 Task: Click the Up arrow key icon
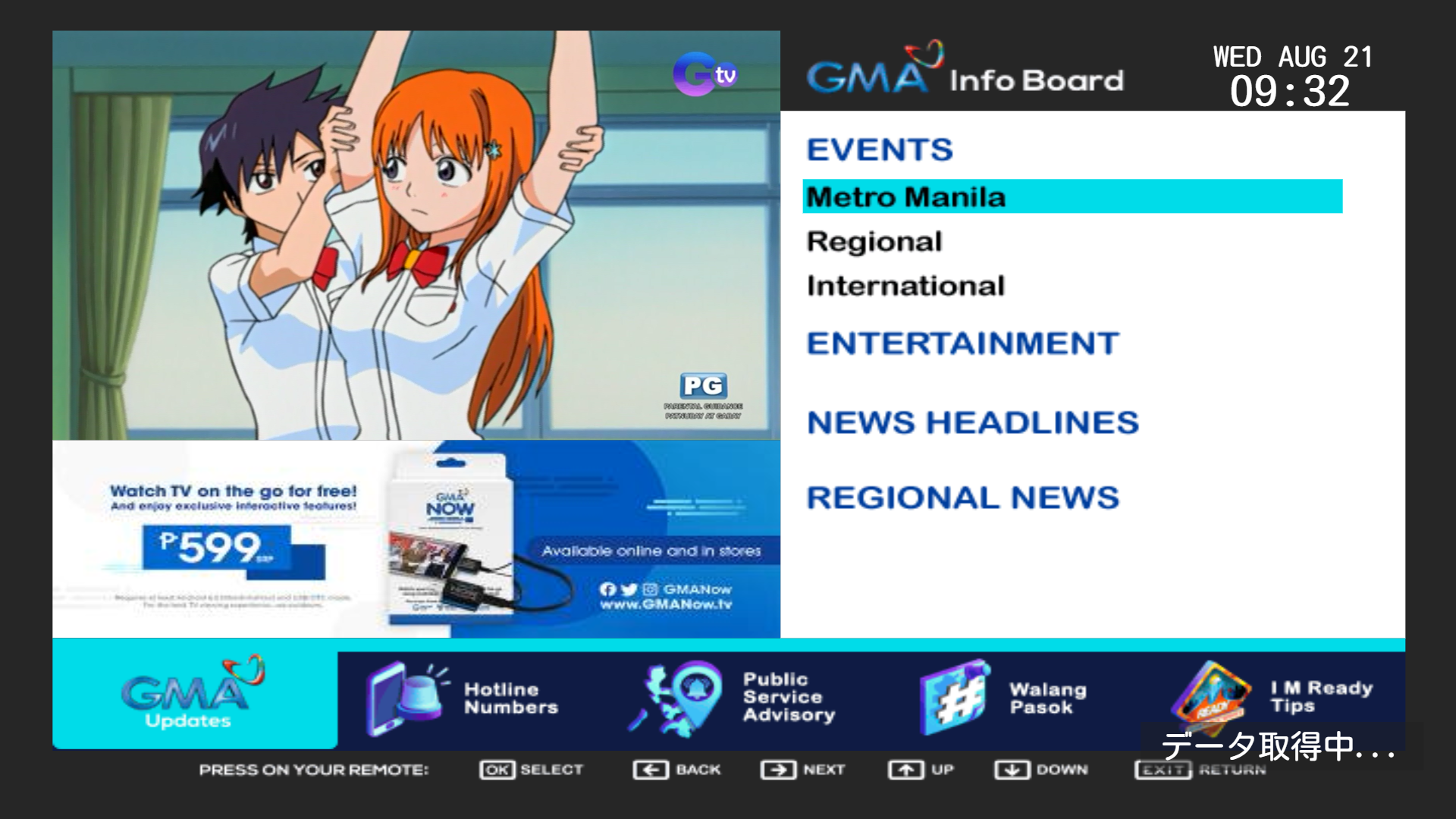(x=905, y=770)
